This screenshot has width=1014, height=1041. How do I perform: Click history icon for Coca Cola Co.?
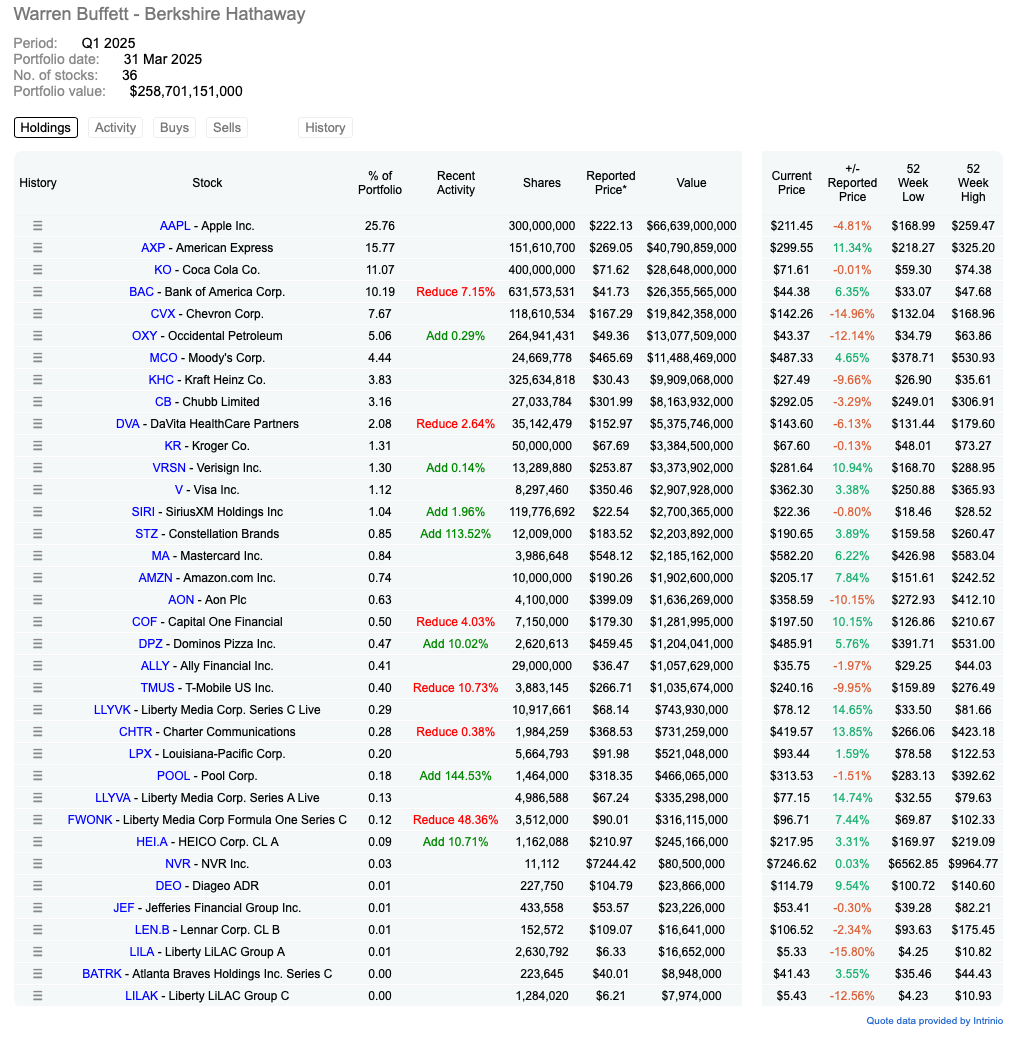[x=38, y=270]
